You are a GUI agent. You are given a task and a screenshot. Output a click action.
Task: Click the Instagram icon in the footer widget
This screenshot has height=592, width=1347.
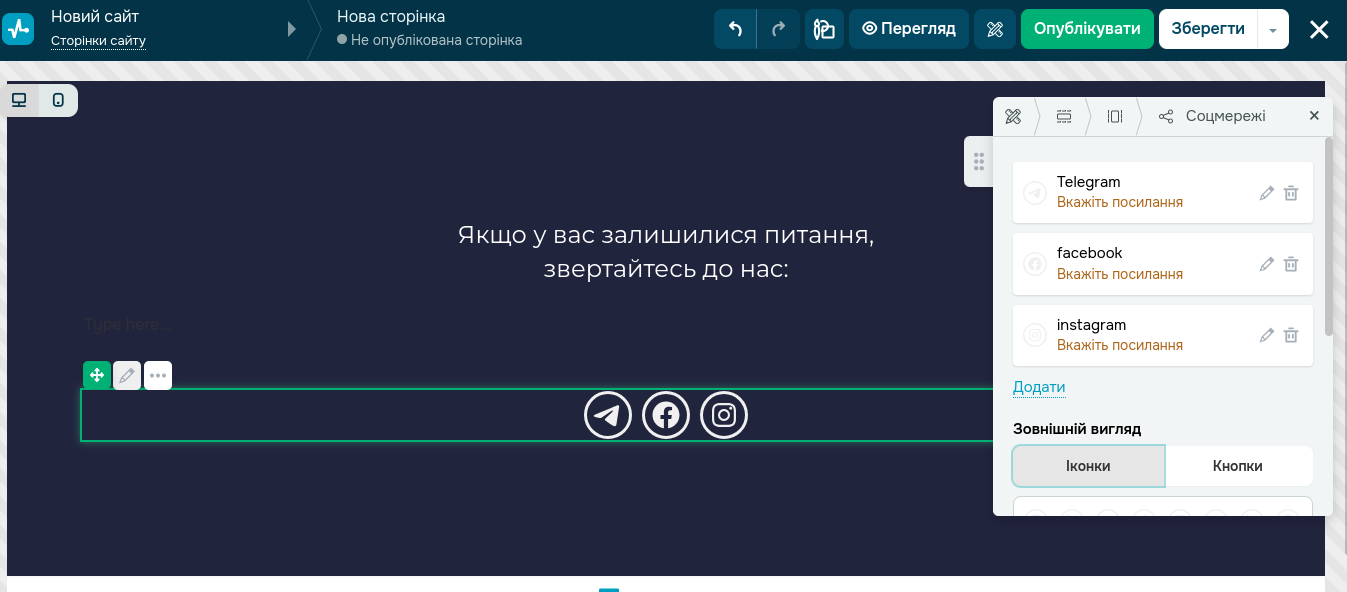(x=723, y=414)
